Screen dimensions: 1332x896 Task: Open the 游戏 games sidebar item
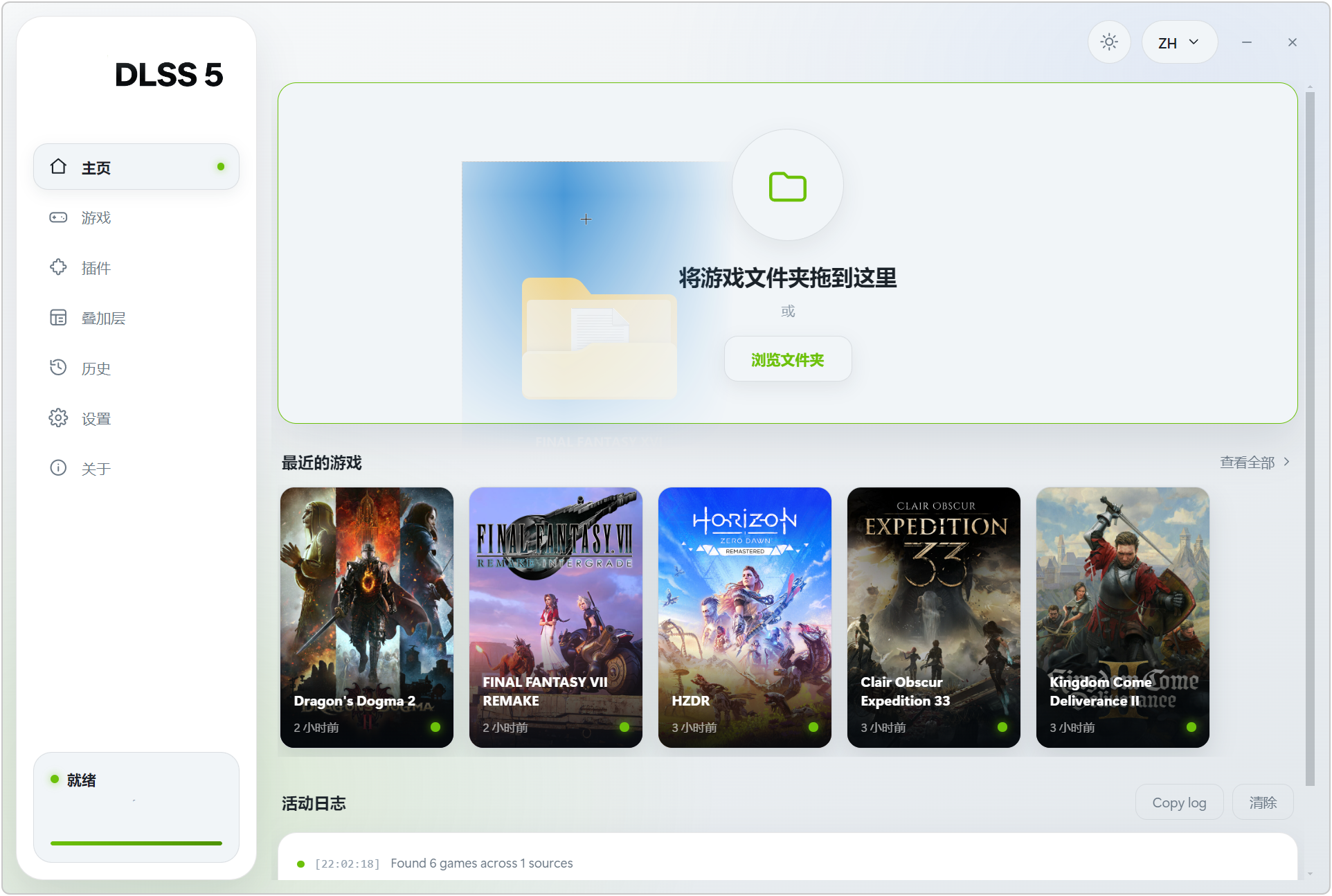tap(136, 217)
